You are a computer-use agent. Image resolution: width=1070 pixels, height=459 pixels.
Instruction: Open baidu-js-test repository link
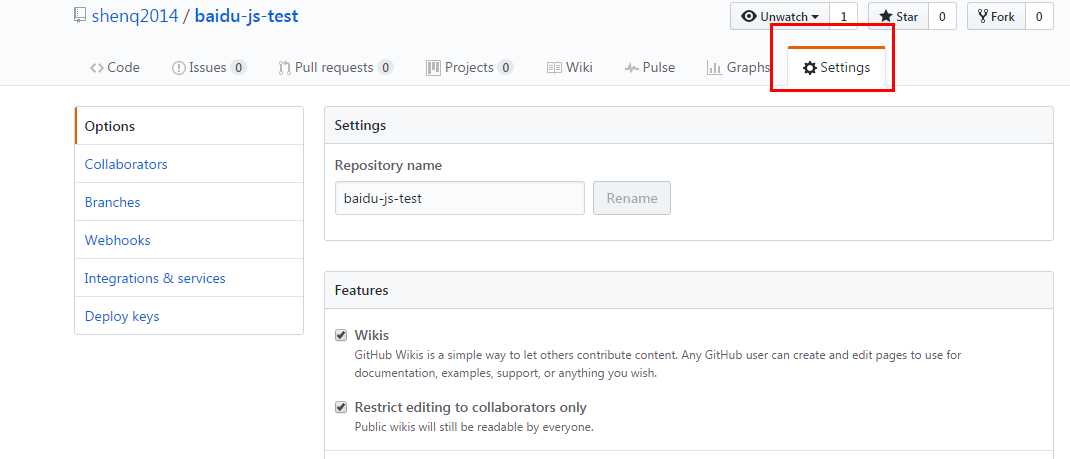(x=246, y=16)
